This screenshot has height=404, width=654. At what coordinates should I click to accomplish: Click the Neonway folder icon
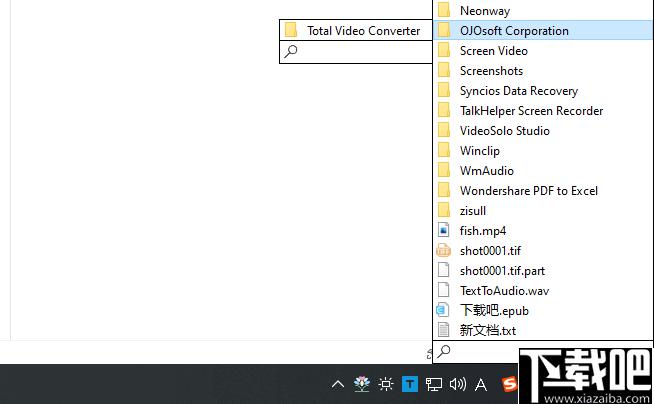click(444, 10)
